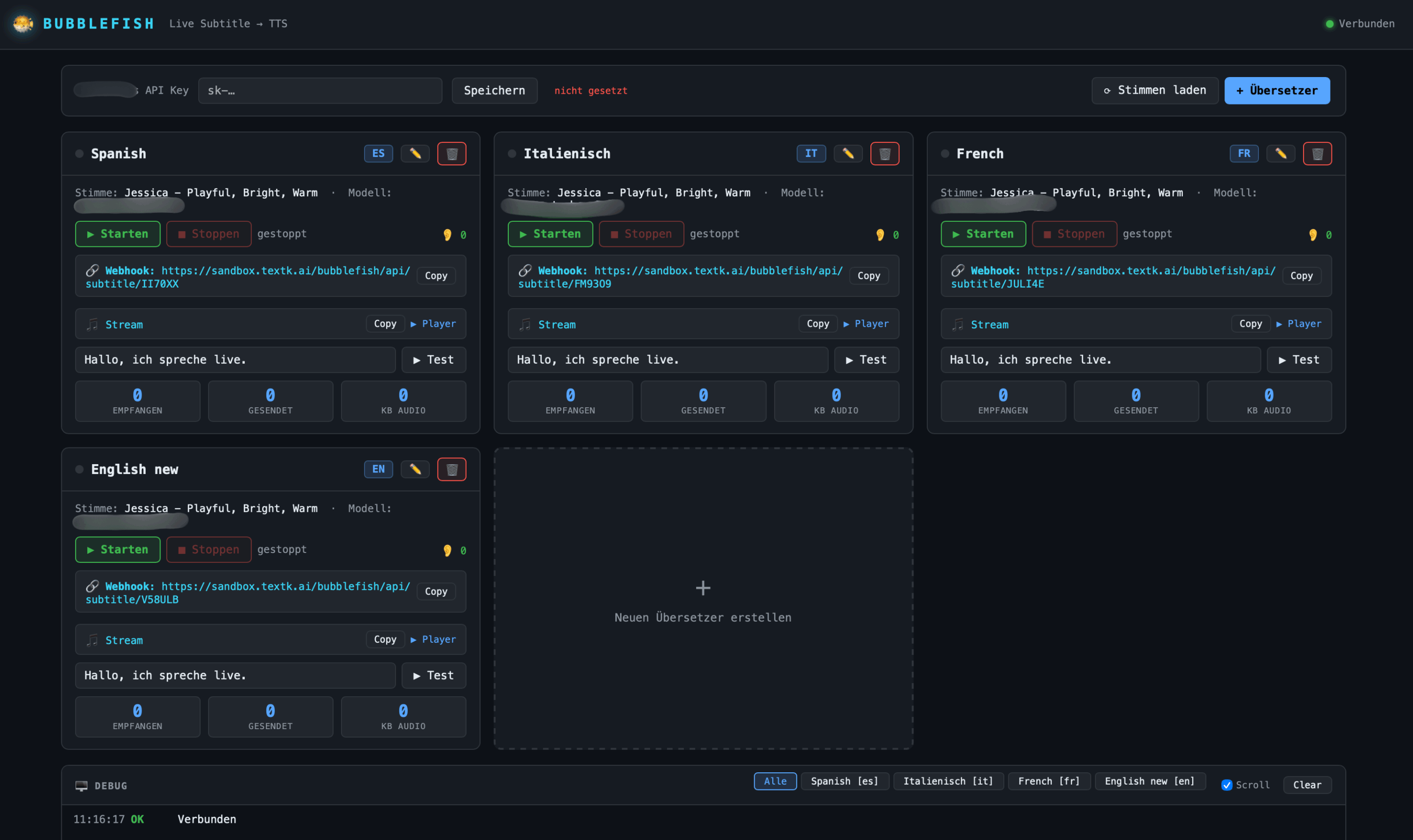This screenshot has width=1413, height=840.
Task: Copy the French stream link
Action: point(1250,324)
